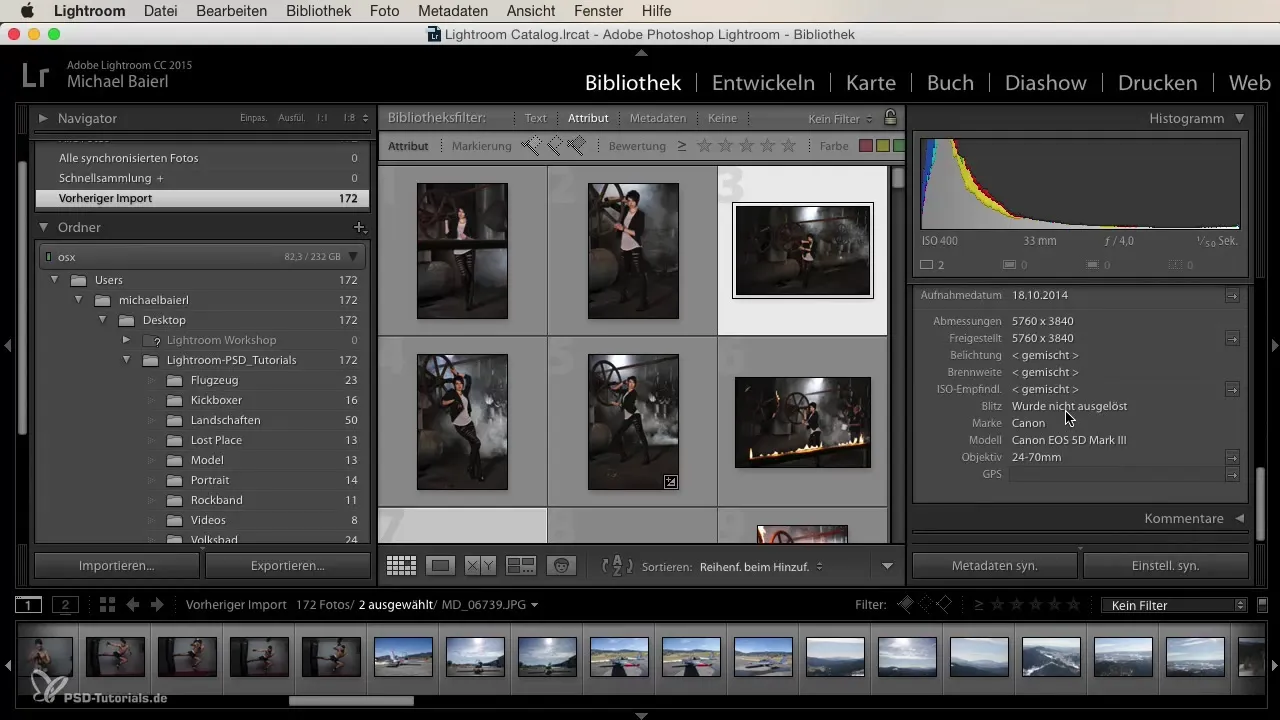
Task: Click Einstell. syn. button
Action: 1166,565
